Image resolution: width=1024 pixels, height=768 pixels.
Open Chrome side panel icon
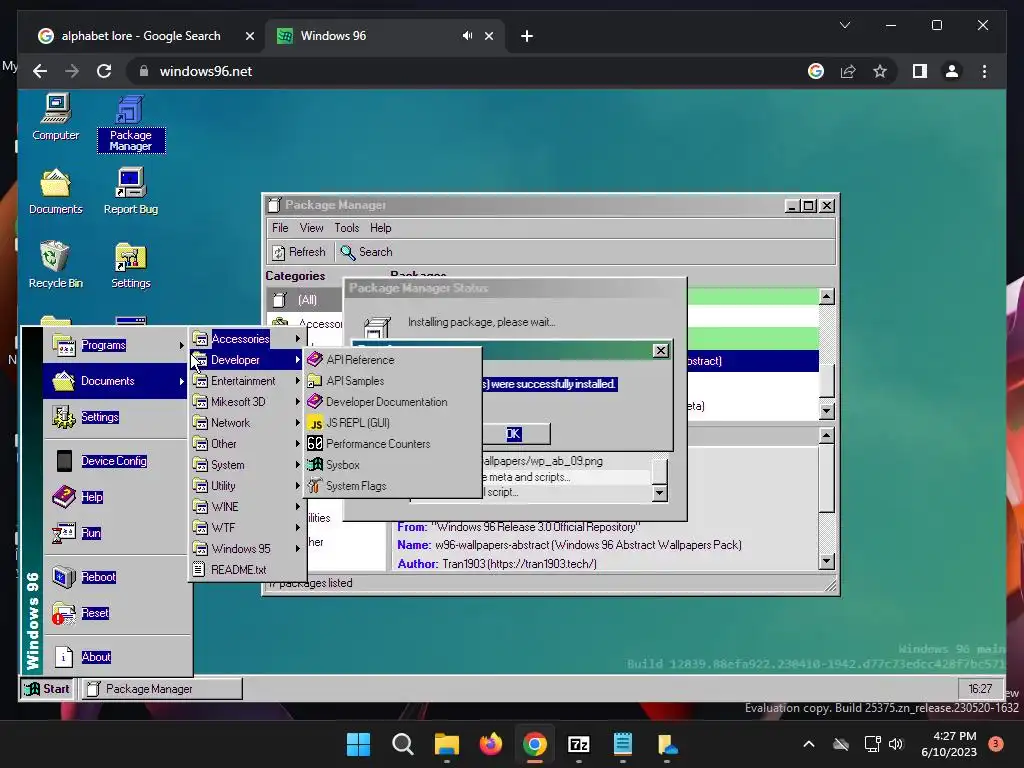click(920, 71)
